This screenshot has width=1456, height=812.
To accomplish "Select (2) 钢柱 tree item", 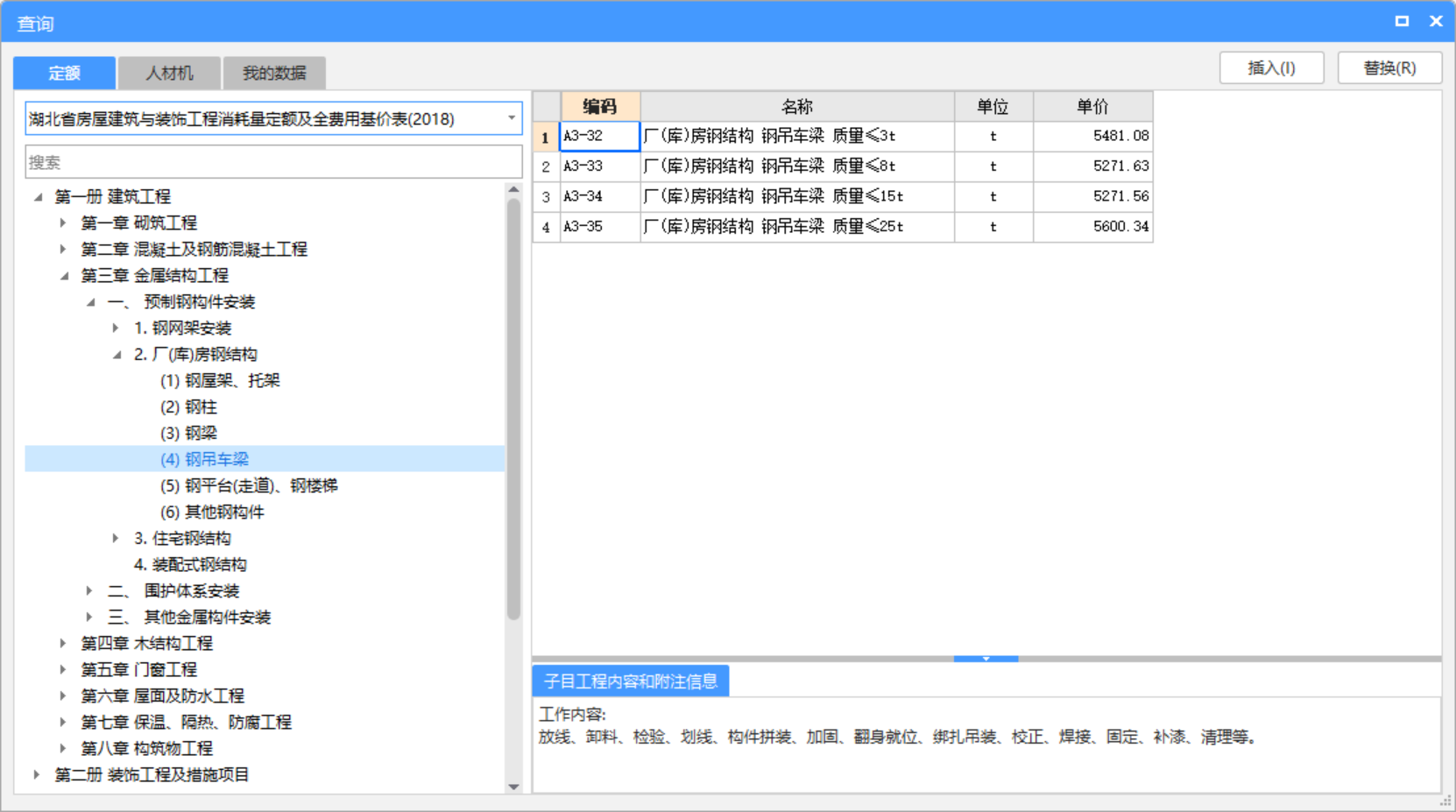I will pyautogui.click(x=188, y=407).
